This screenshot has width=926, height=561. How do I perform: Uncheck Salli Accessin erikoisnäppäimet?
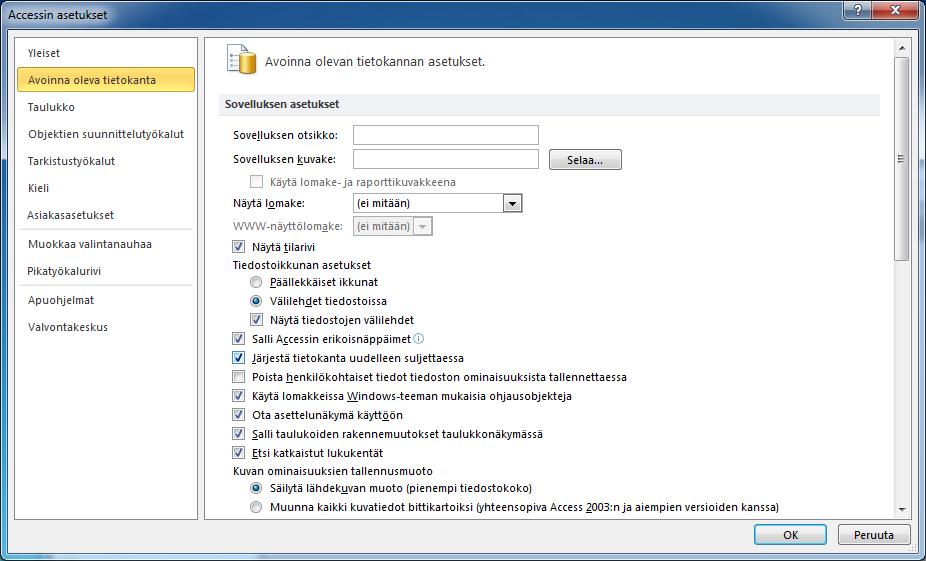click(x=239, y=339)
